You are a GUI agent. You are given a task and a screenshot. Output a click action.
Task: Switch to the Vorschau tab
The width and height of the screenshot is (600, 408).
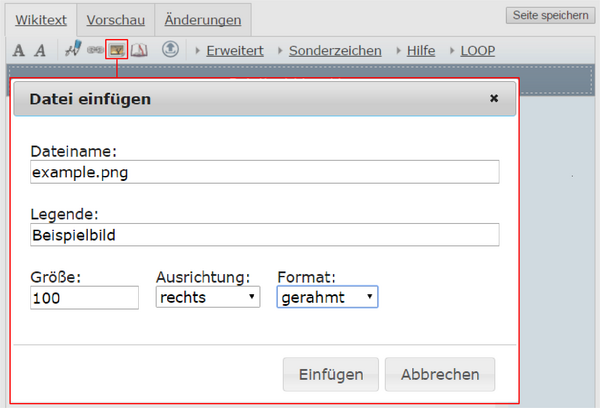point(116,20)
